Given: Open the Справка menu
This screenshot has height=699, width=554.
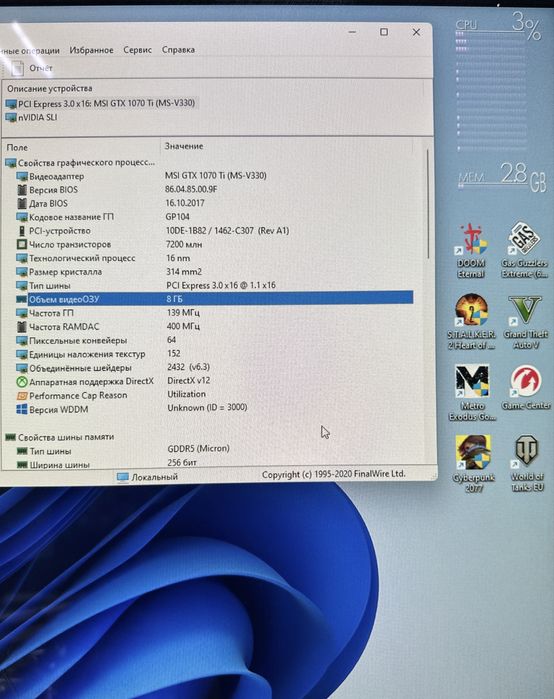Looking at the screenshot, I should (178, 49).
